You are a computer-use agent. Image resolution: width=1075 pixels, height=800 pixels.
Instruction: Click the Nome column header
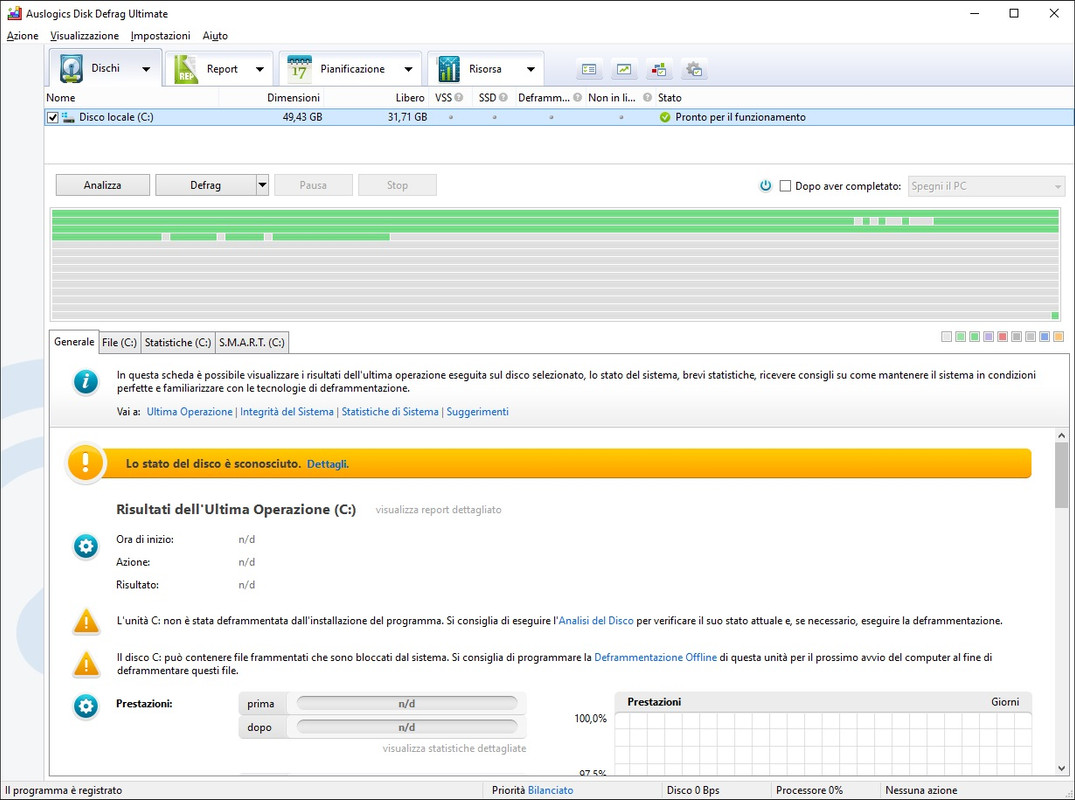coord(132,97)
